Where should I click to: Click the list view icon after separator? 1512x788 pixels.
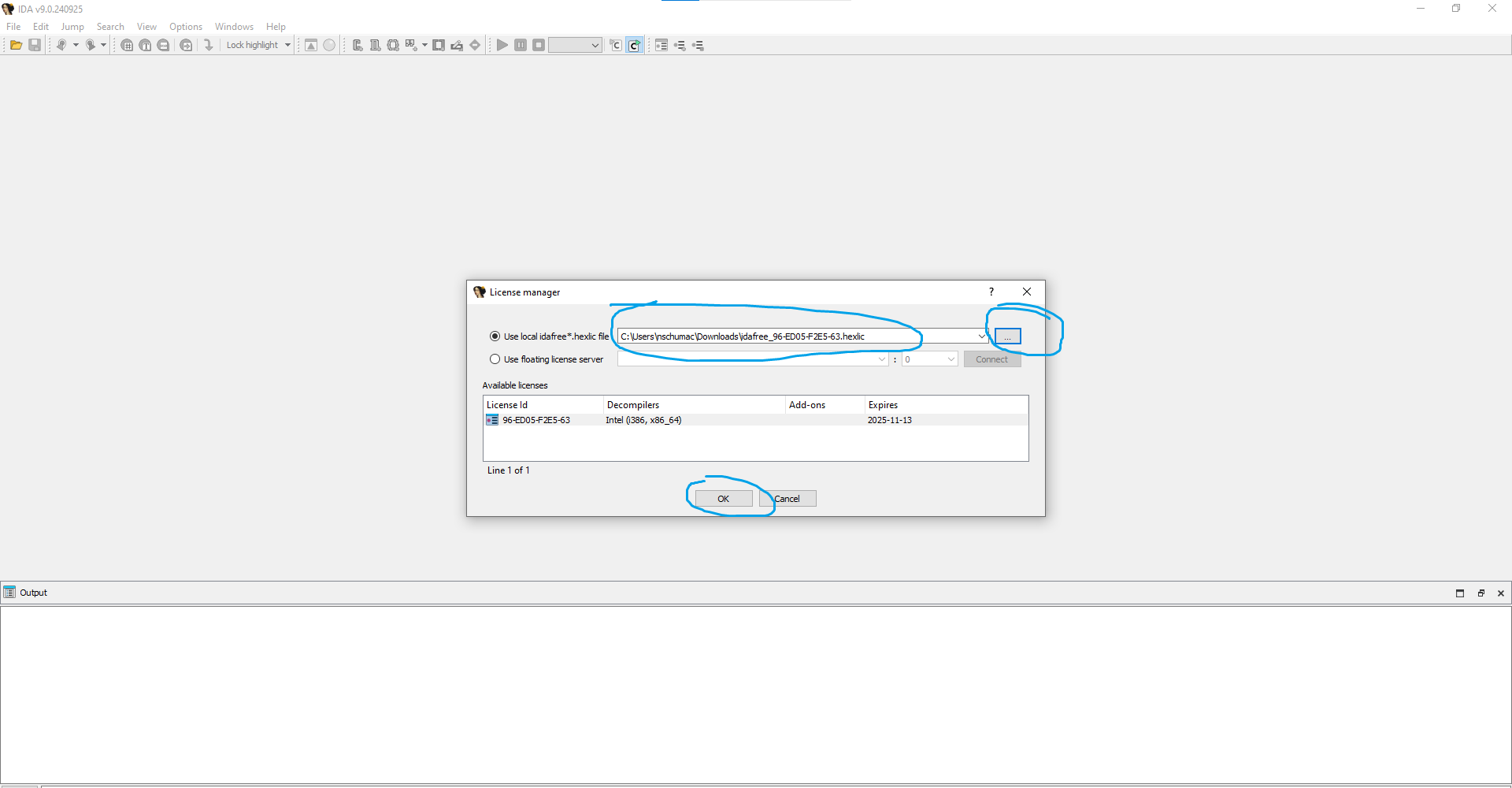click(661, 45)
